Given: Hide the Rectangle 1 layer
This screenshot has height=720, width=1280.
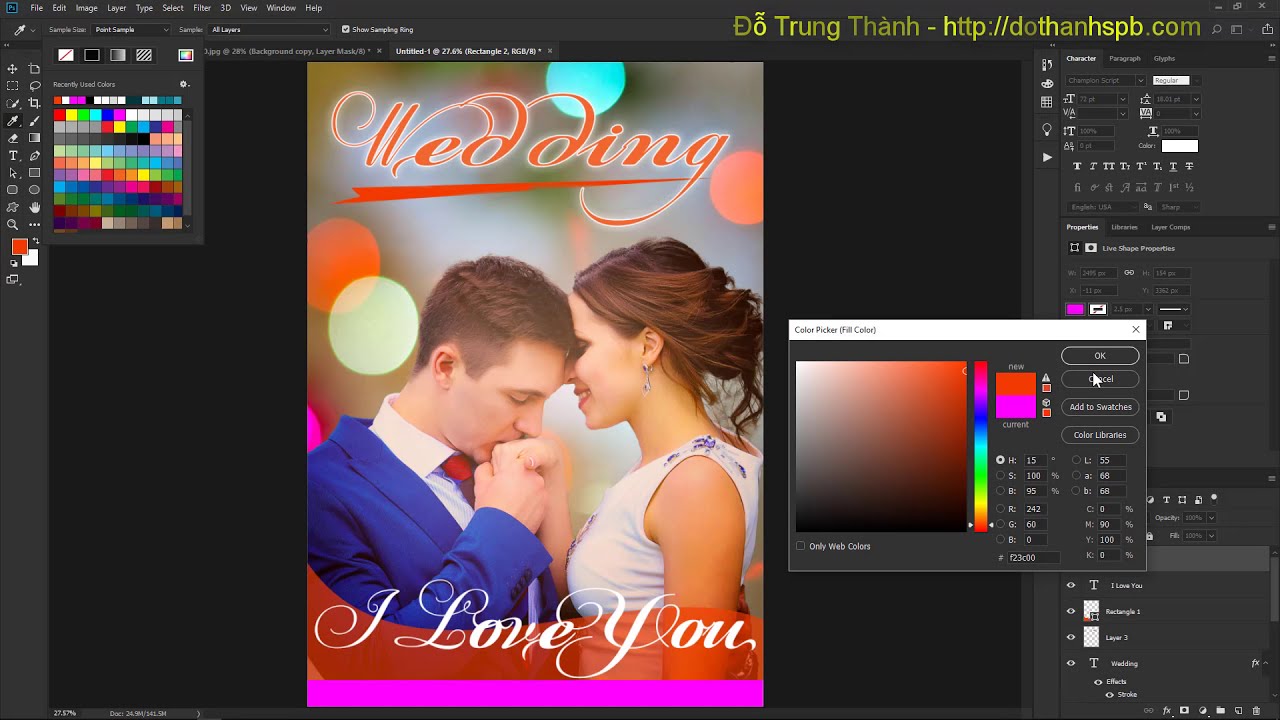Looking at the screenshot, I should point(1071,611).
